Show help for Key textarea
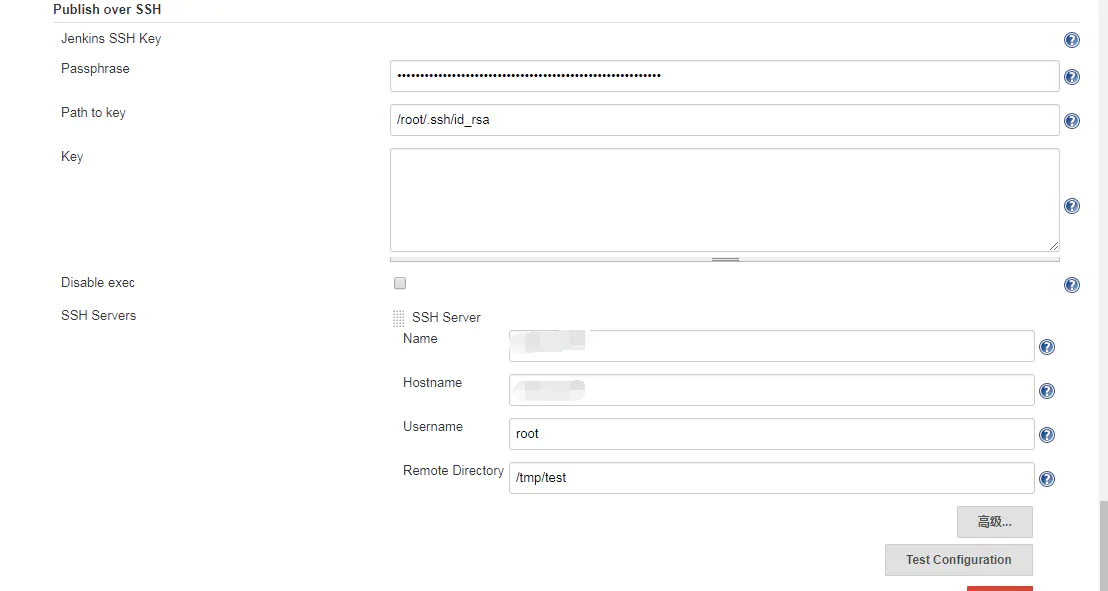Screen dimensions: 1108x591 click(x=1071, y=206)
